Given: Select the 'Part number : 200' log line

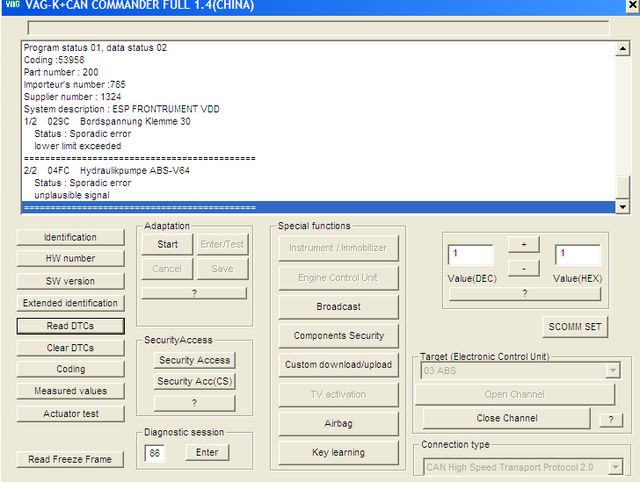Looking at the screenshot, I should tap(61, 72).
